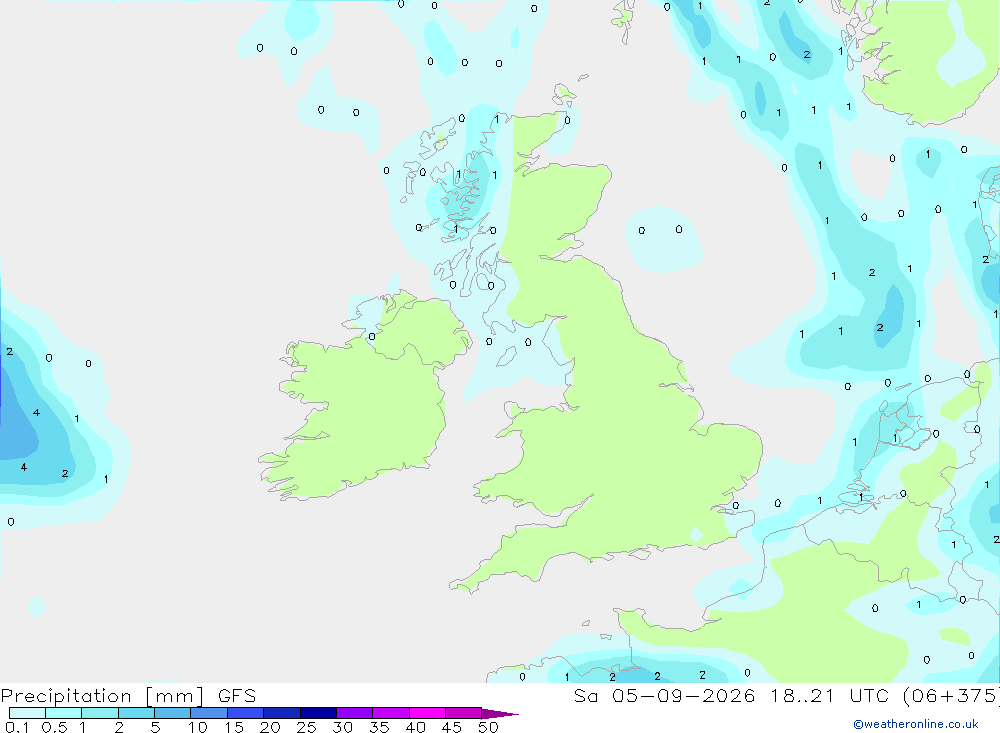Select the 35–40 mm purple legend swatch
This screenshot has width=1000, height=733.
(x=390, y=713)
